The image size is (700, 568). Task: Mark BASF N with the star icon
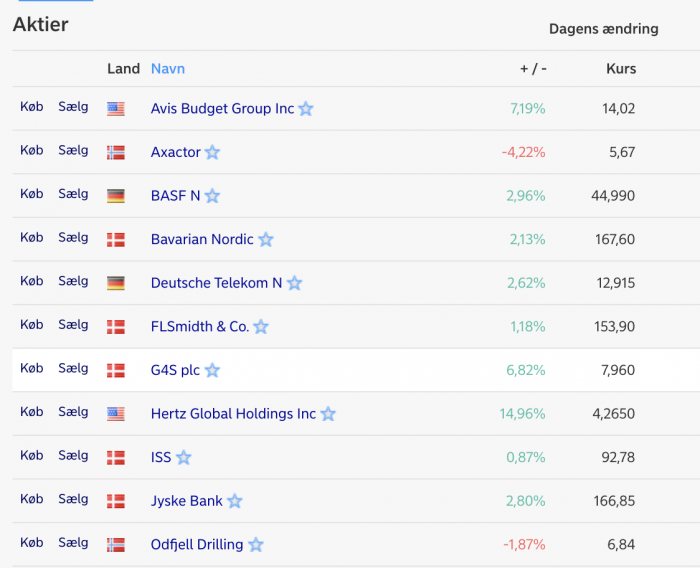click(x=212, y=196)
